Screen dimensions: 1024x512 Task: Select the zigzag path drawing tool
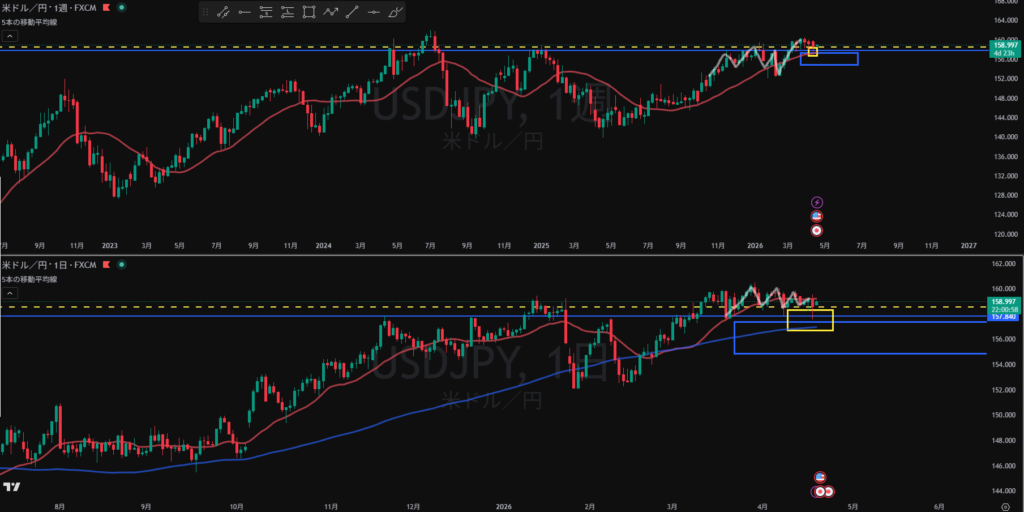330,13
